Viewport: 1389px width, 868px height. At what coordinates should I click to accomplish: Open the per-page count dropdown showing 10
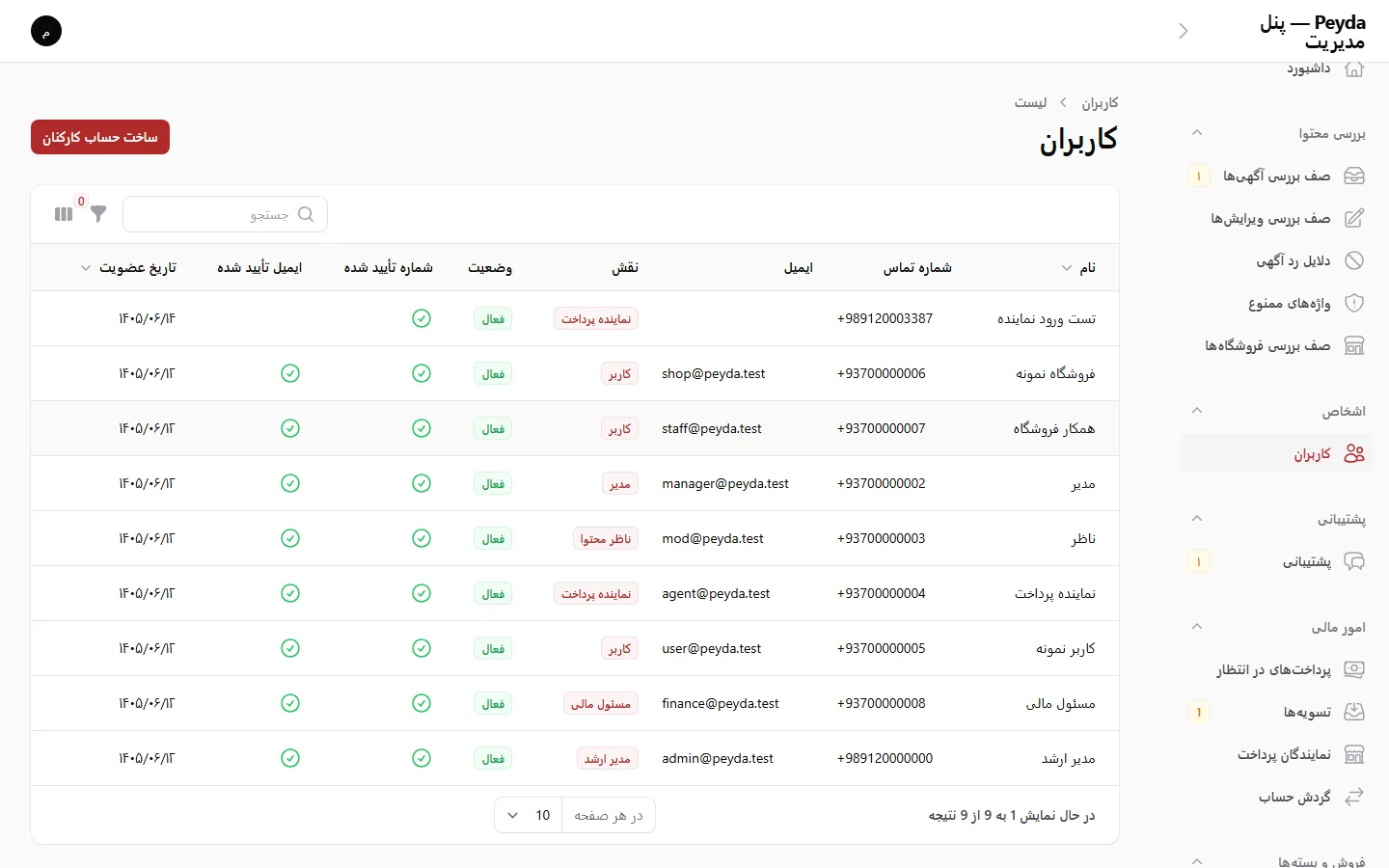tap(529, 815)
